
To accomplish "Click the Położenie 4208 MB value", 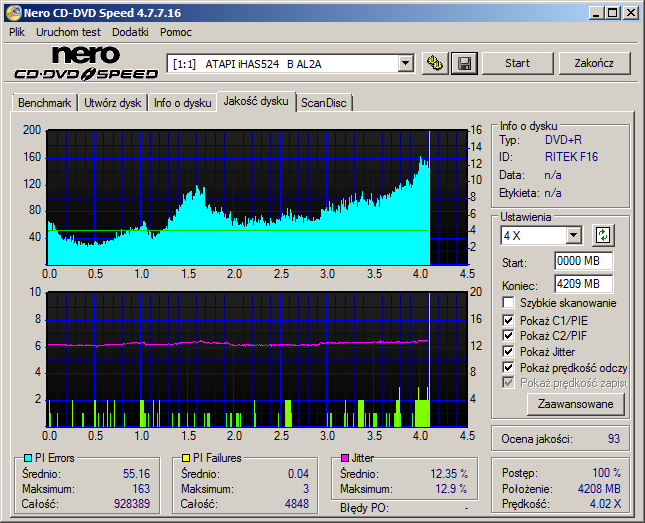I will click(599, 488).
